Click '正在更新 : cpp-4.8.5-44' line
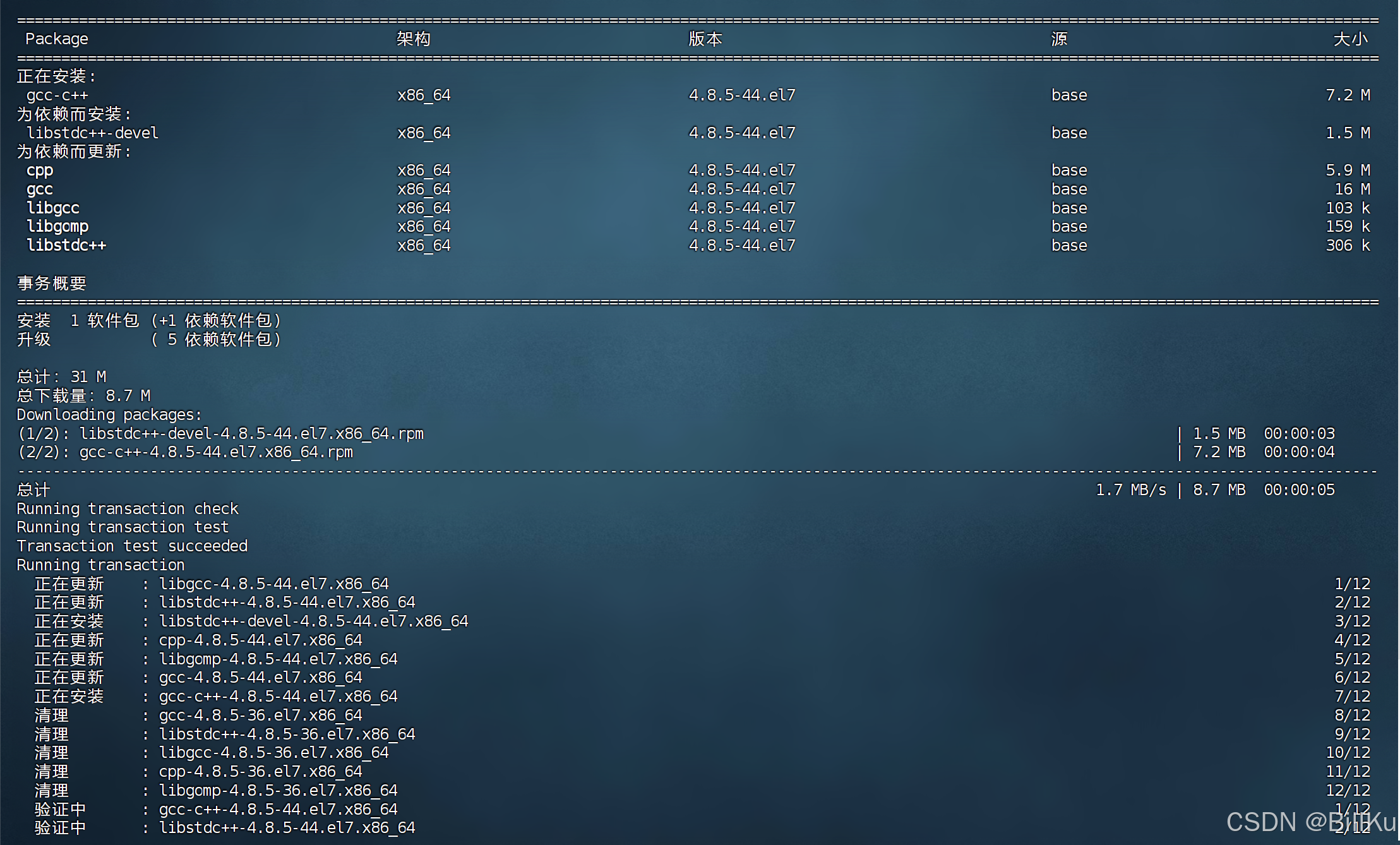Image resolution: width=1400 pixels, height=845 pixels. pyautogui.click(x=198, y=640)
